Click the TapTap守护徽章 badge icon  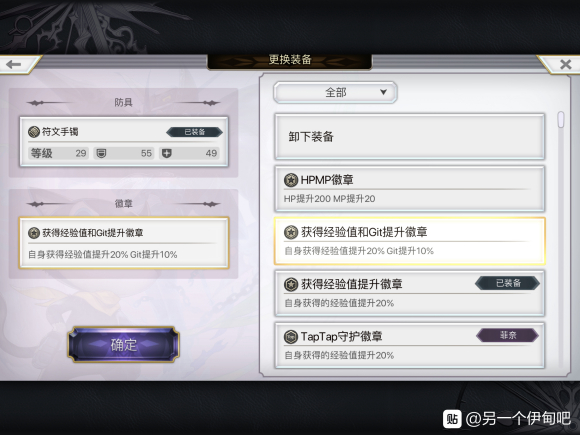coord(291,337)
